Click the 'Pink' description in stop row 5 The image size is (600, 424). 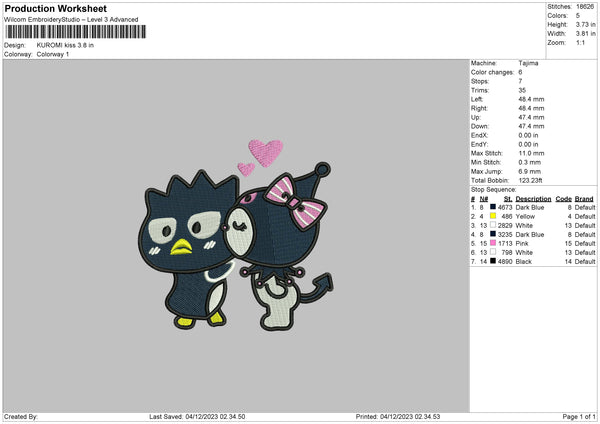pos(522,243)
